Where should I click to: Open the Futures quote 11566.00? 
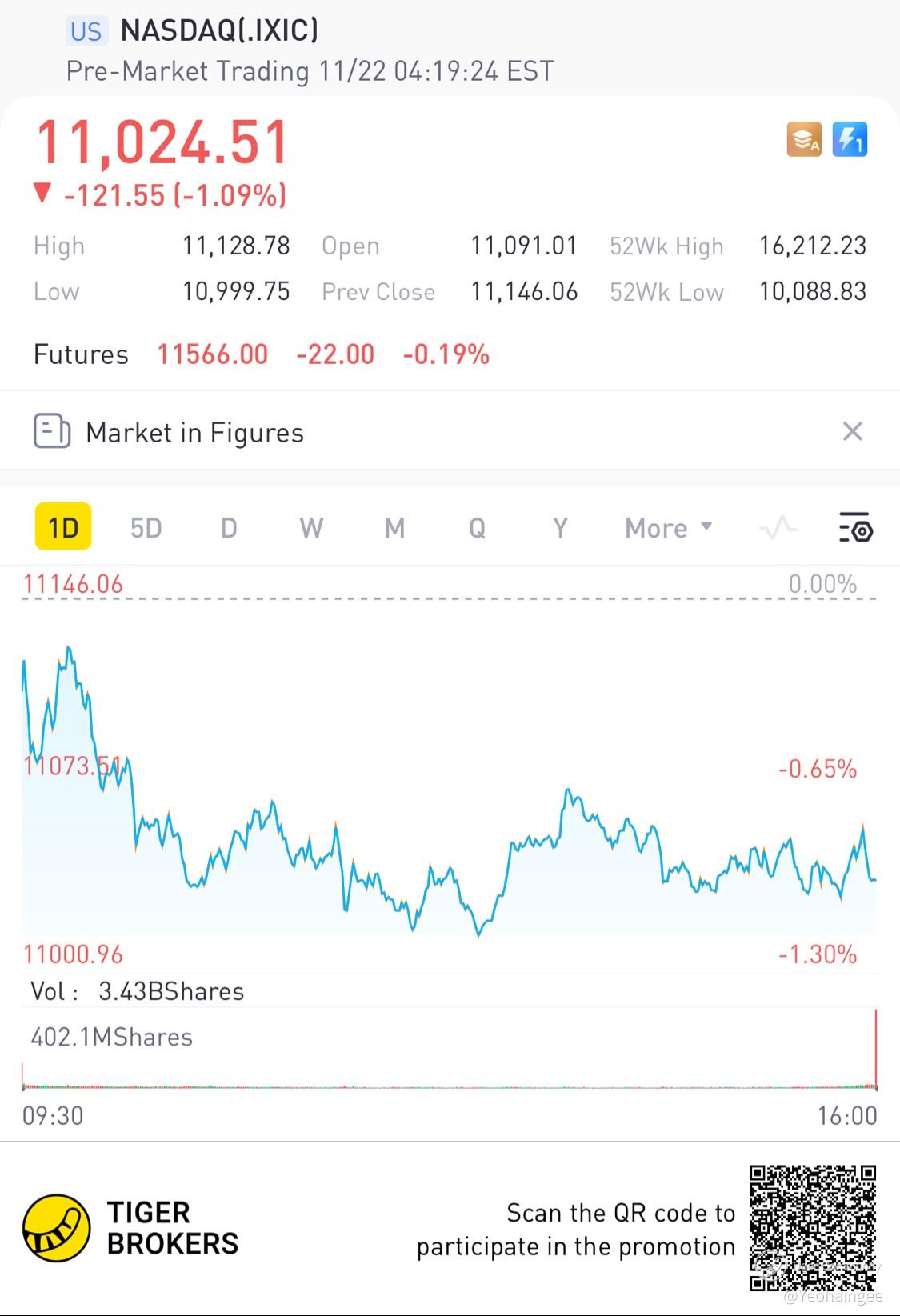coord(212,354)
